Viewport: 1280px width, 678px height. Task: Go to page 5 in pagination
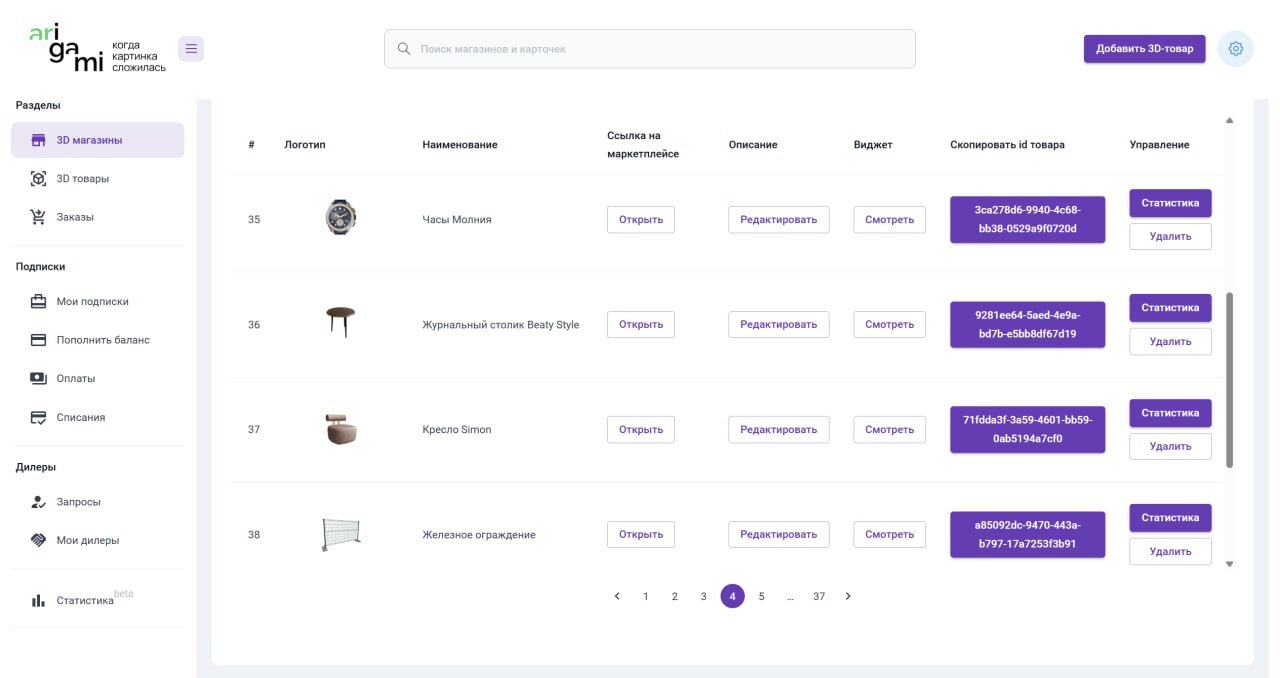(761, 596)
